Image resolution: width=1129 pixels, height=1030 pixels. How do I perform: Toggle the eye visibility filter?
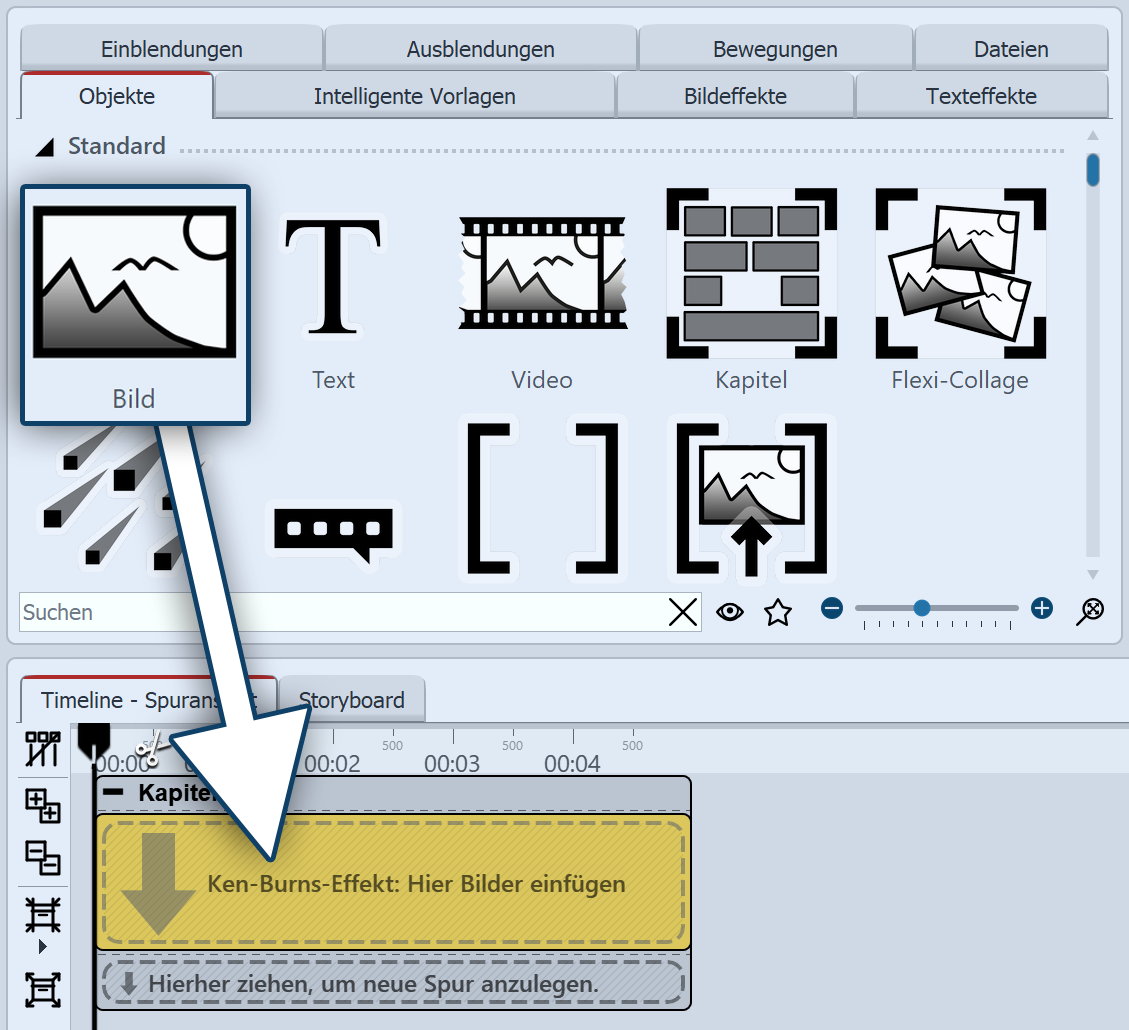coord(730,612)
